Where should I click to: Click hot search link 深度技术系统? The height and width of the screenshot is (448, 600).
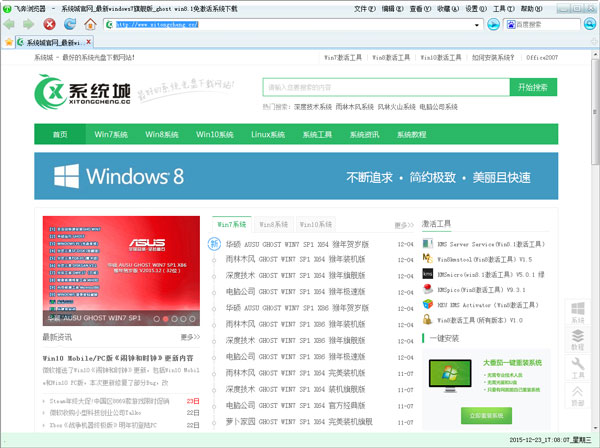tap(313, 107)
